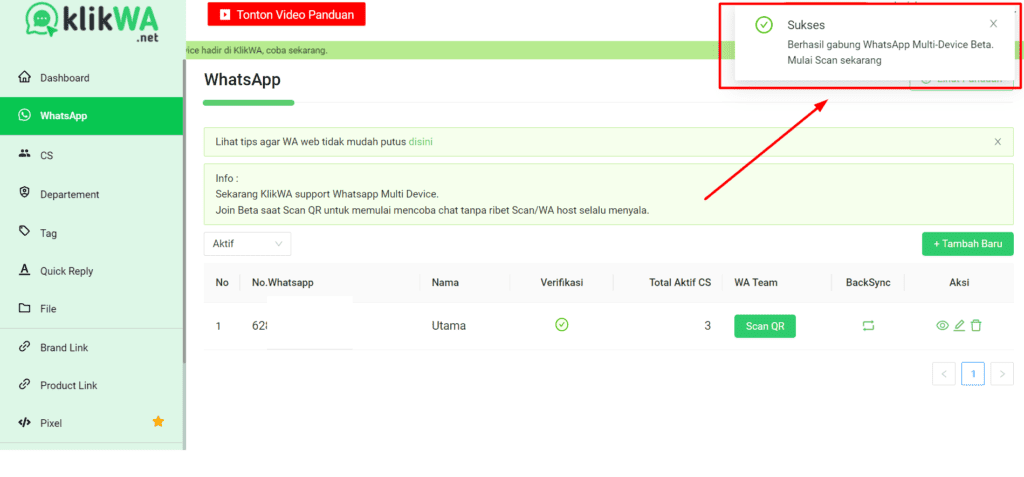The width and height of the screenshot is (1024, 477).
Task: Select Departement in the sidebar
Action: (x=69, y=194)
